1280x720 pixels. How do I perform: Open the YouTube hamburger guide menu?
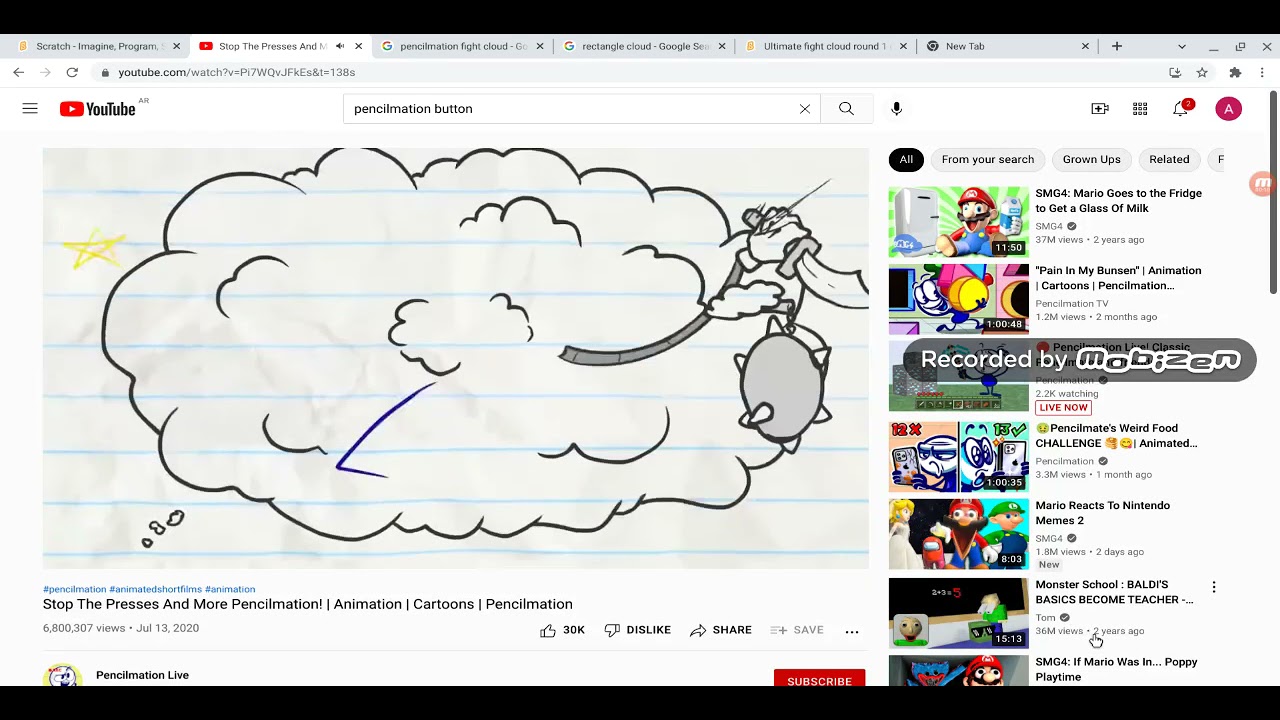(30, 109)
